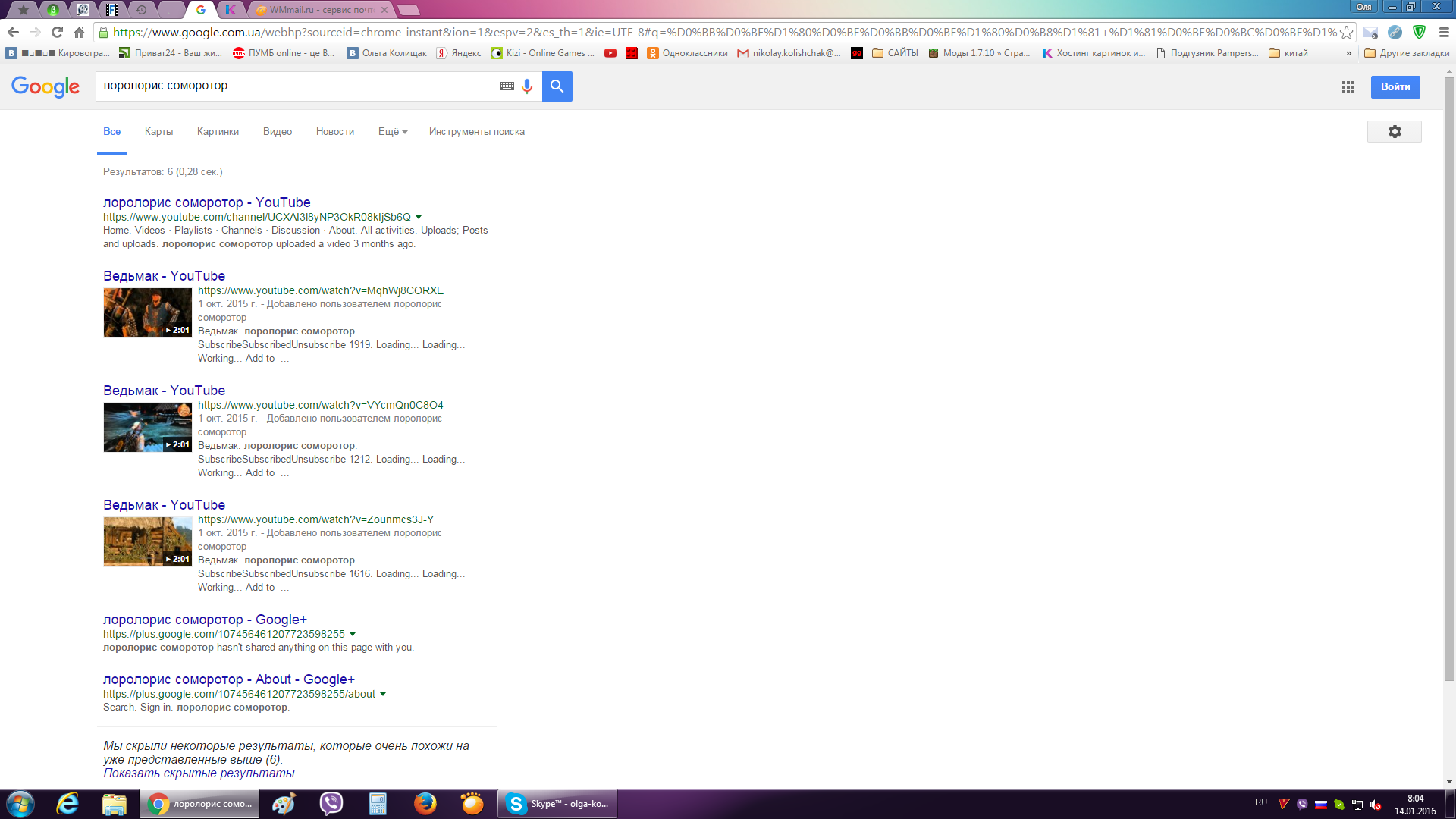
Task: Open the Windows Start menu
Action: [20, 804]
